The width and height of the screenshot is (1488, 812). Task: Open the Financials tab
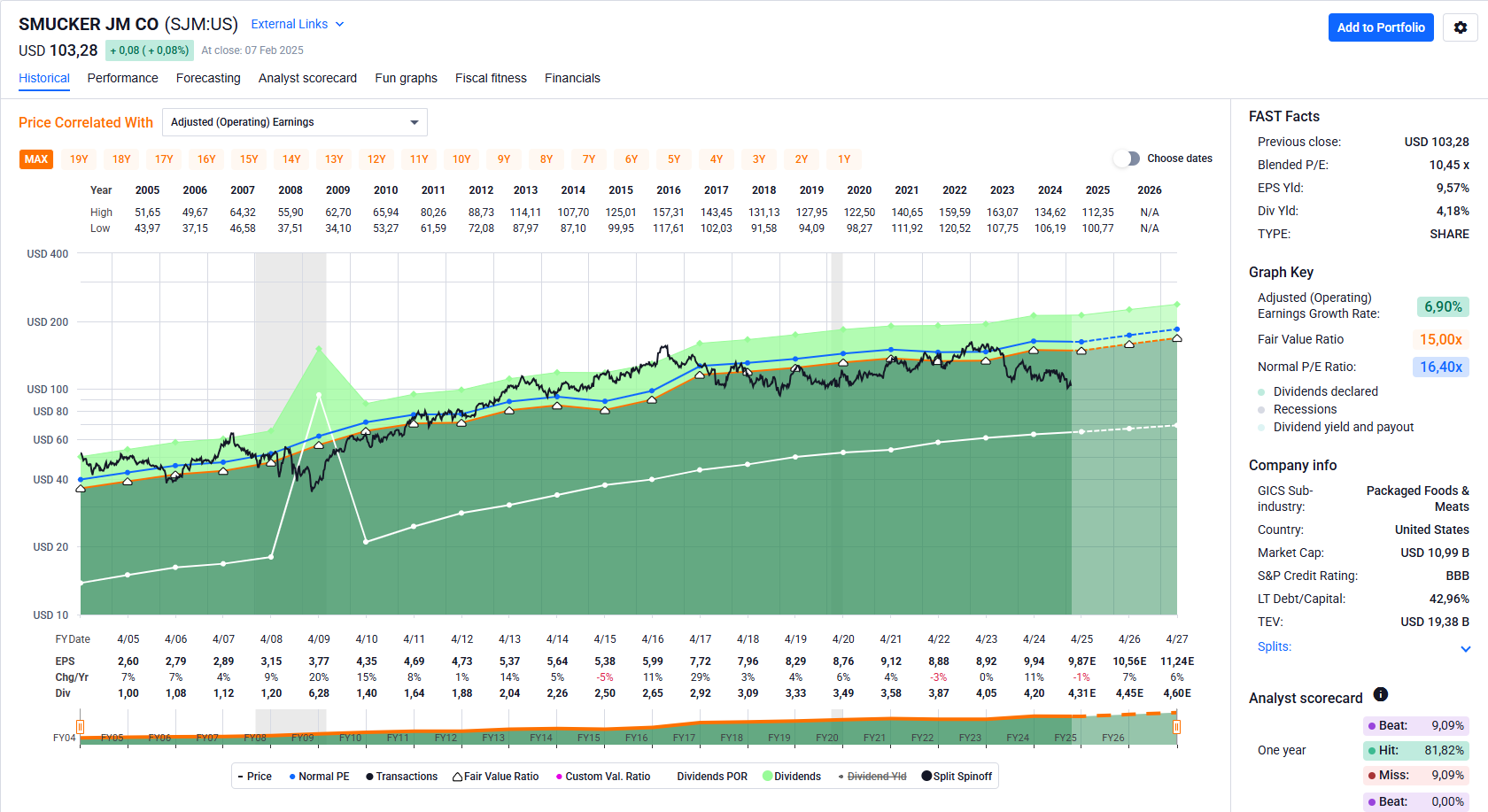pyautogui.click(x=572, y=78)
